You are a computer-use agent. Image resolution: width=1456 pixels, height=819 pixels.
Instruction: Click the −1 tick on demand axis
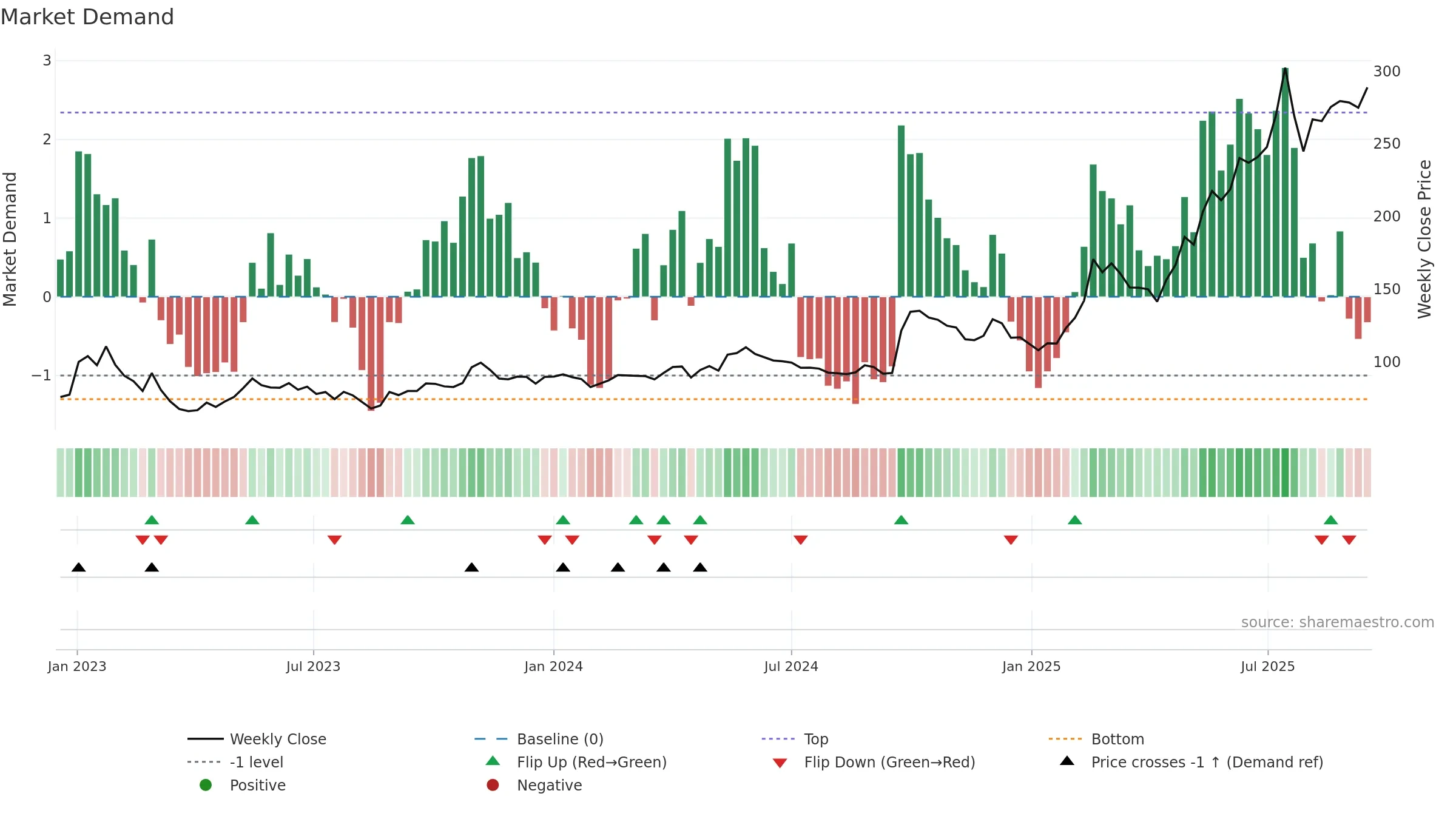point(41,376)
